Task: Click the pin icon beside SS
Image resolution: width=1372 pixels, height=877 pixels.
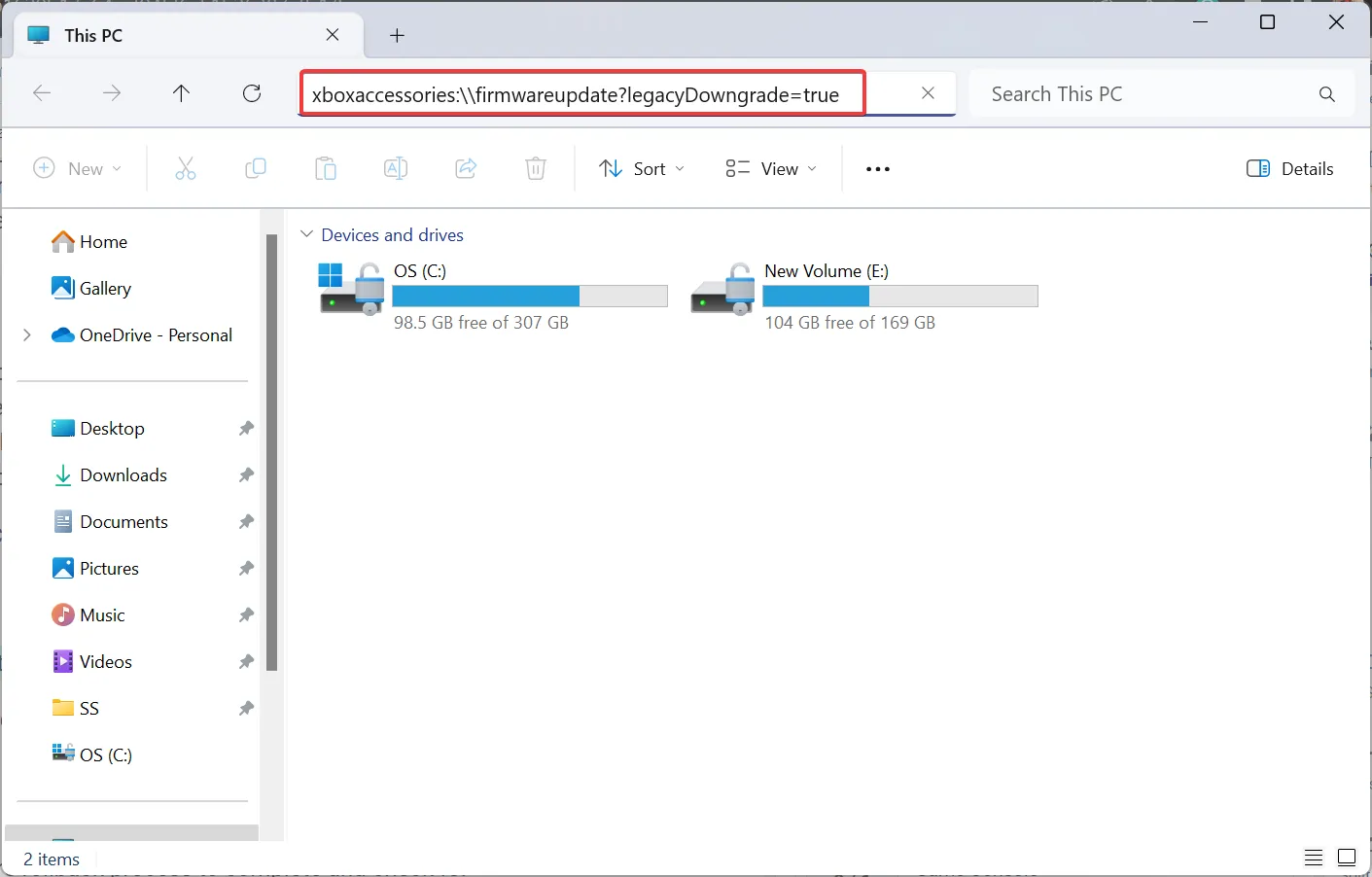Action: pyautogui.click(x=246, y=708)
